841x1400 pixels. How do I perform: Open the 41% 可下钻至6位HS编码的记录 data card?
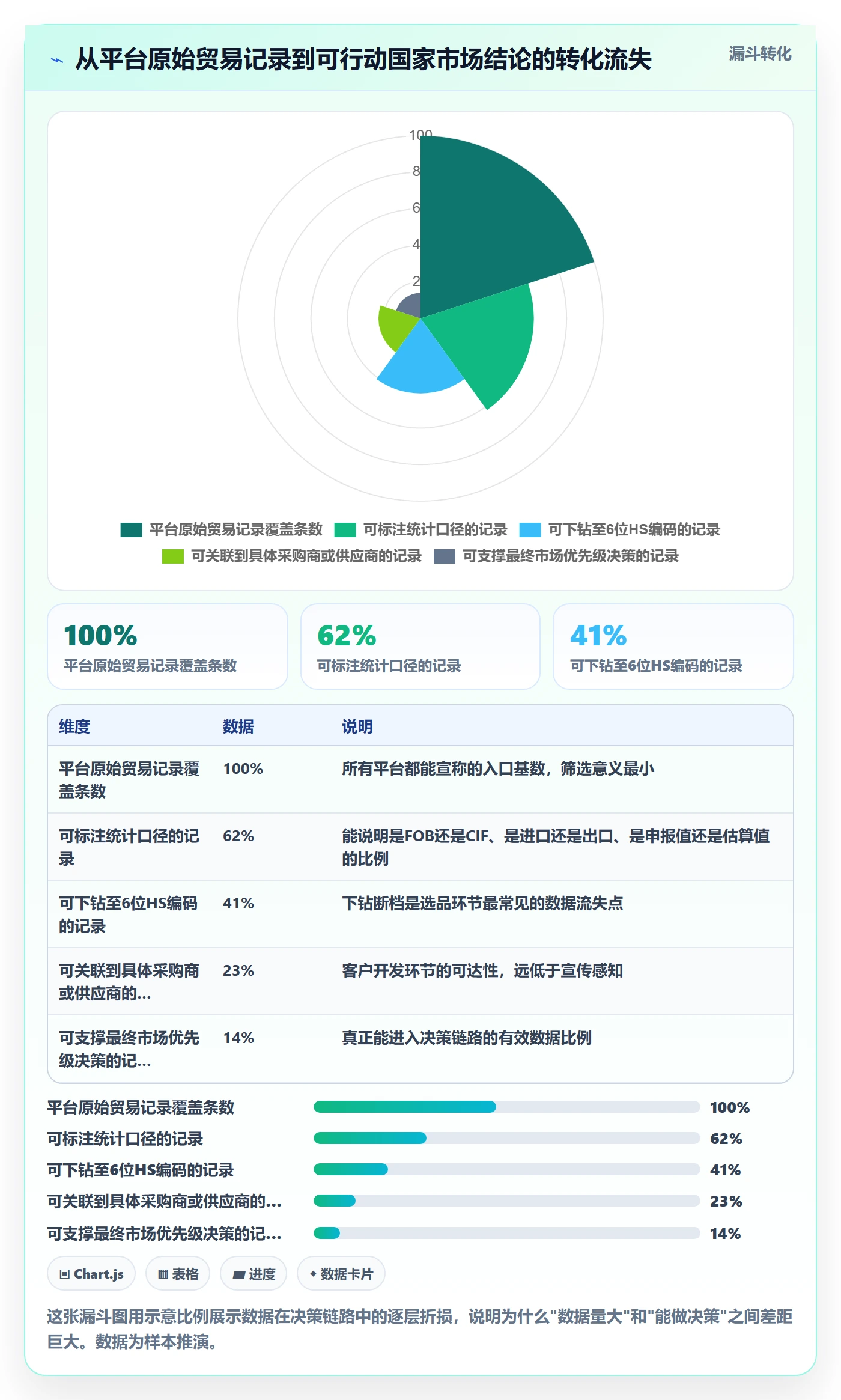pyautogui.click(x=673, y=647)
